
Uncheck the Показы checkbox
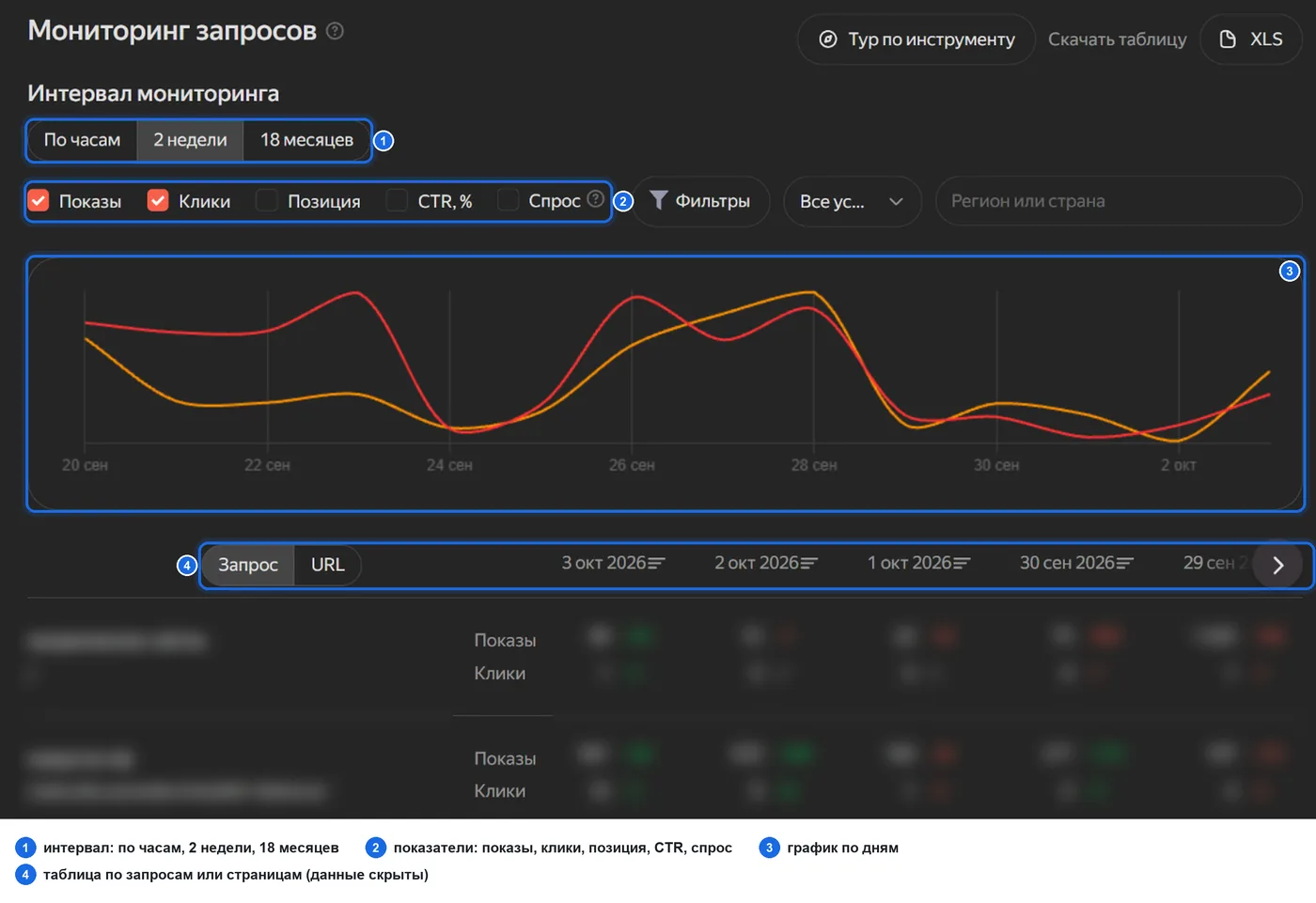(39, 200)
